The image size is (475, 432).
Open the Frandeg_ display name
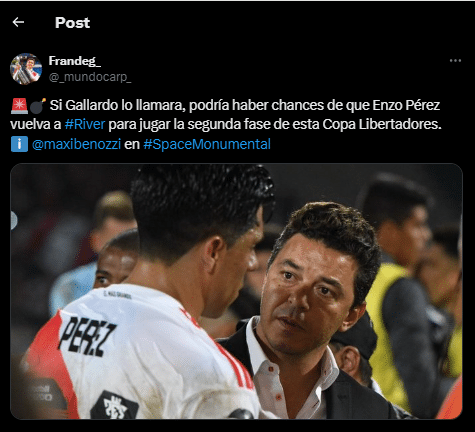75,61
